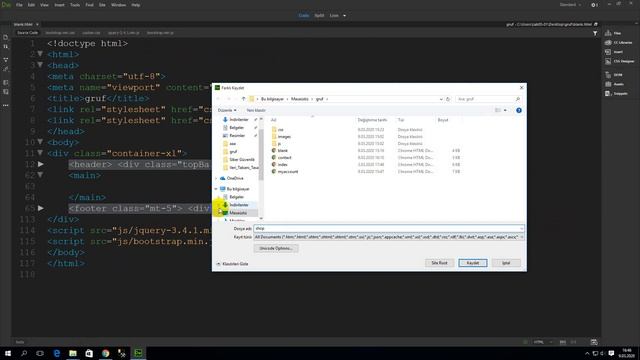This screenshot has width=640, height=360.
Task: Click the refresh icon beside address bar
Action: tap(448, 99)
